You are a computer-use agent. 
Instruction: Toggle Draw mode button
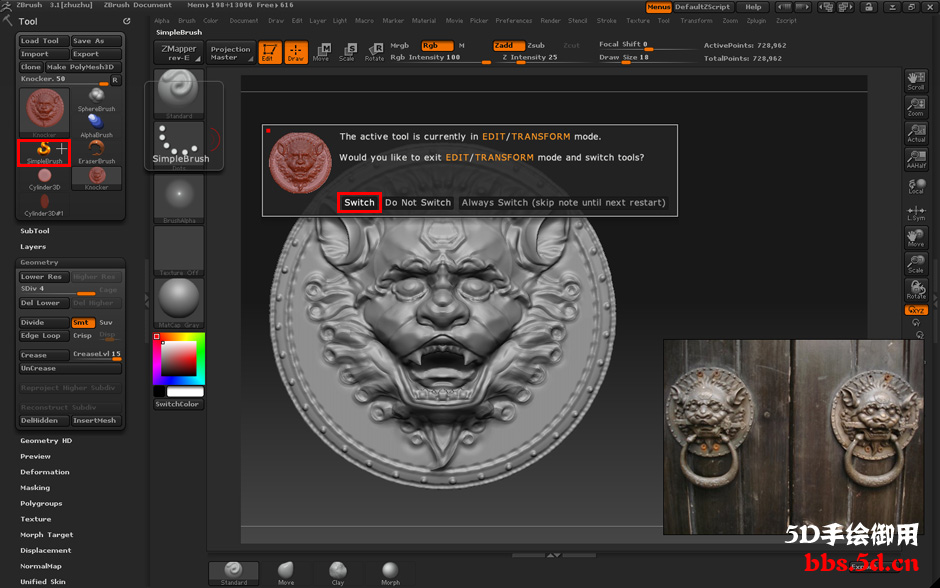click(296, 52)
